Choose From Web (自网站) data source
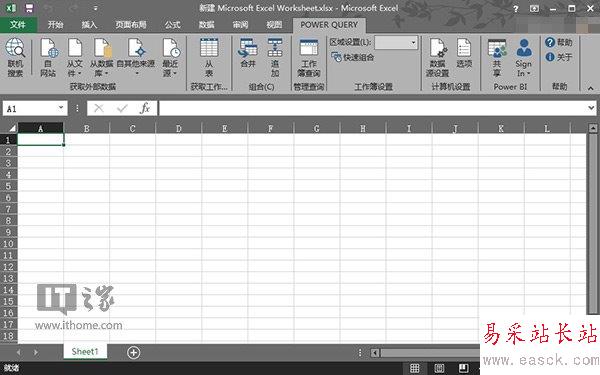Image resolution: width=600 pixels, height=375 pixels. [x=49, y=57]
